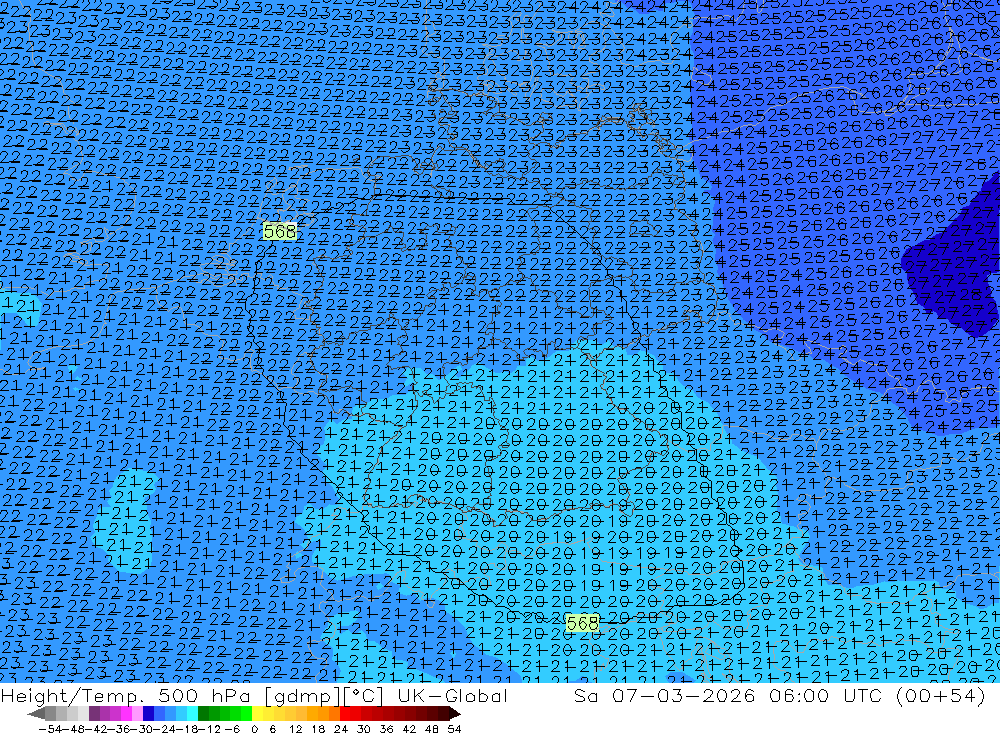
Task: Click the '06:00 UTC' time text
Action: [825, 696]
